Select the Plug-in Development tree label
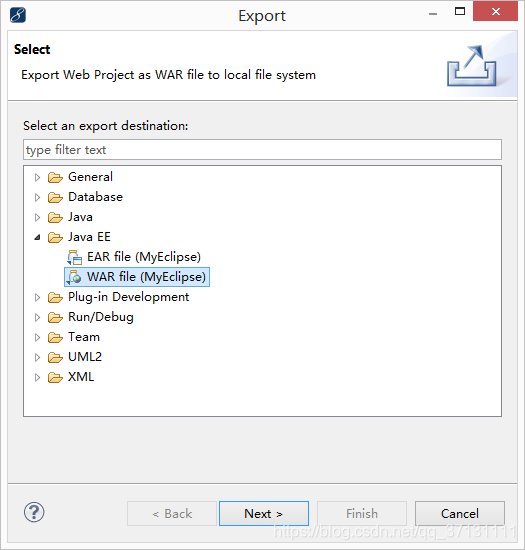Screen dimensions: 525x550 [129, 297]
